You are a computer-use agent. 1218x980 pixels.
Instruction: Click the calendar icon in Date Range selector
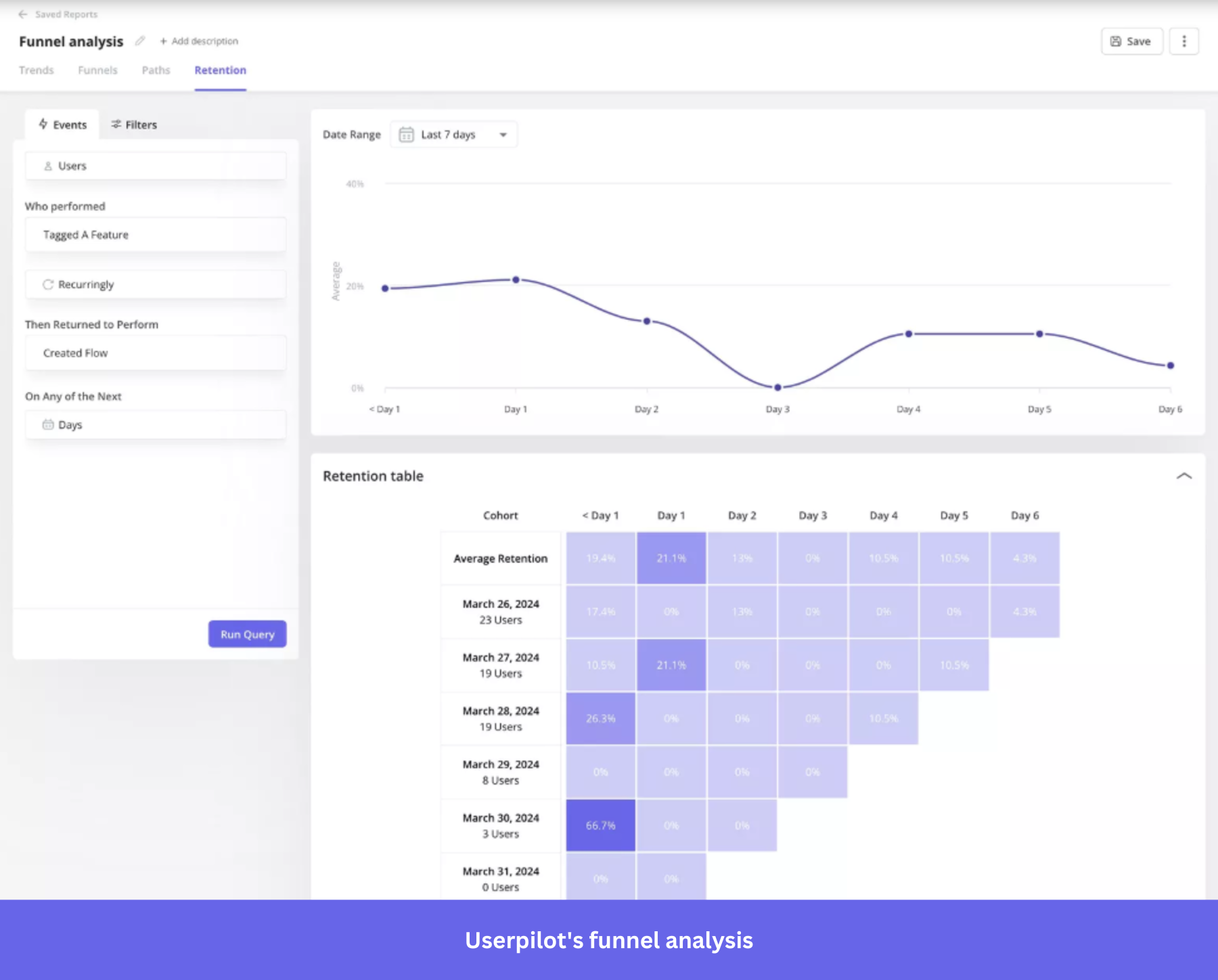point(405,134)
